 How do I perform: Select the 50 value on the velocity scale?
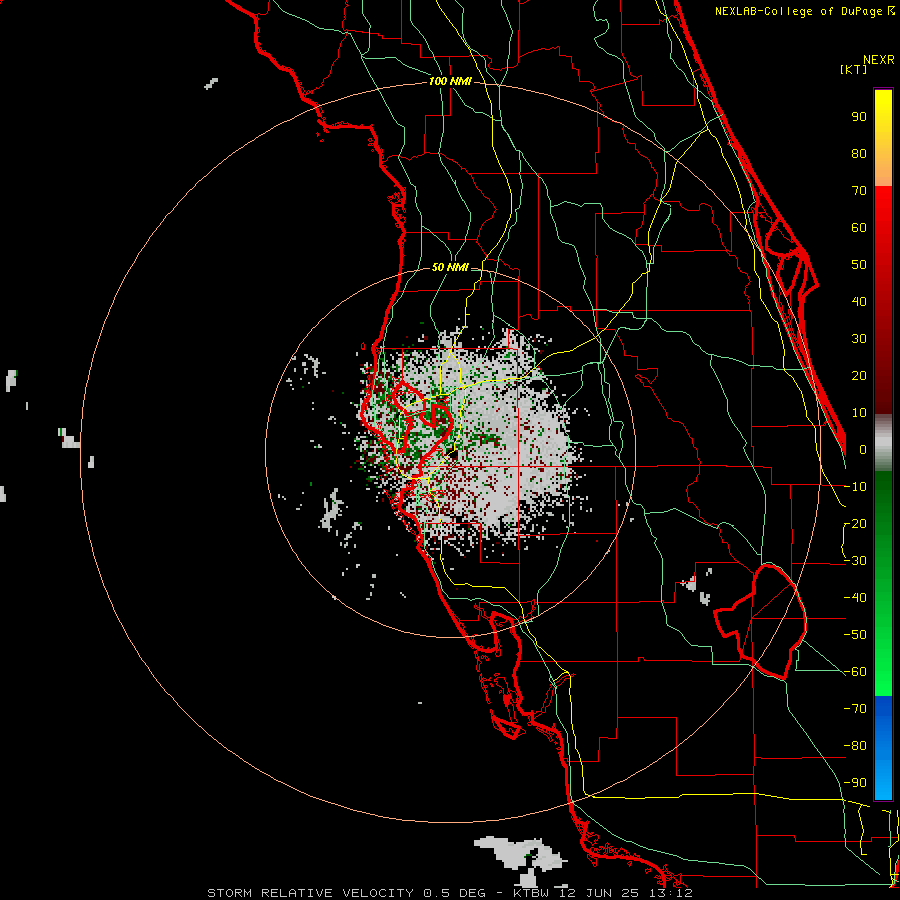click(x=859, y=265)
